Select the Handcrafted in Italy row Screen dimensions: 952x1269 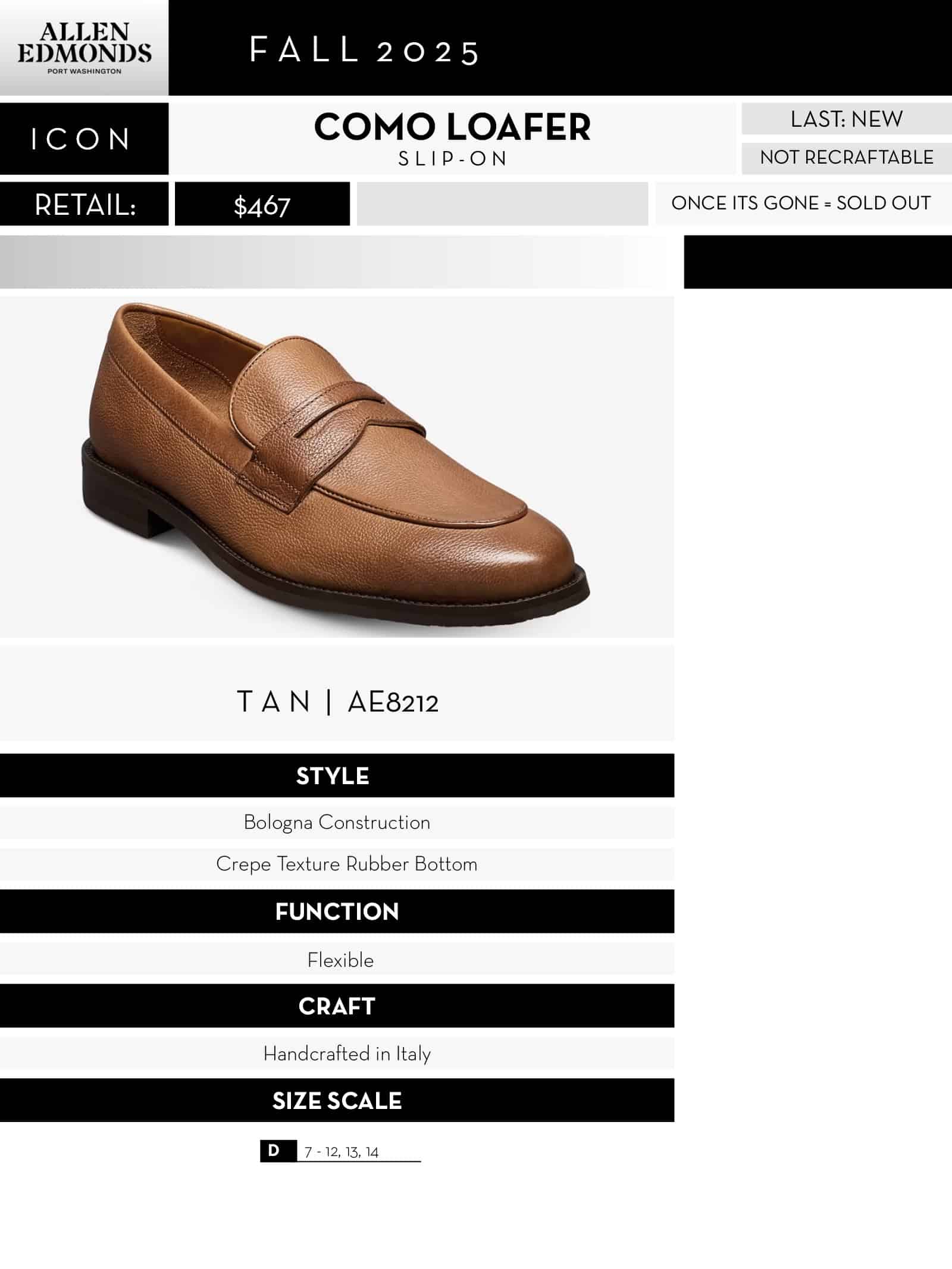click(x=347, y=1054)
